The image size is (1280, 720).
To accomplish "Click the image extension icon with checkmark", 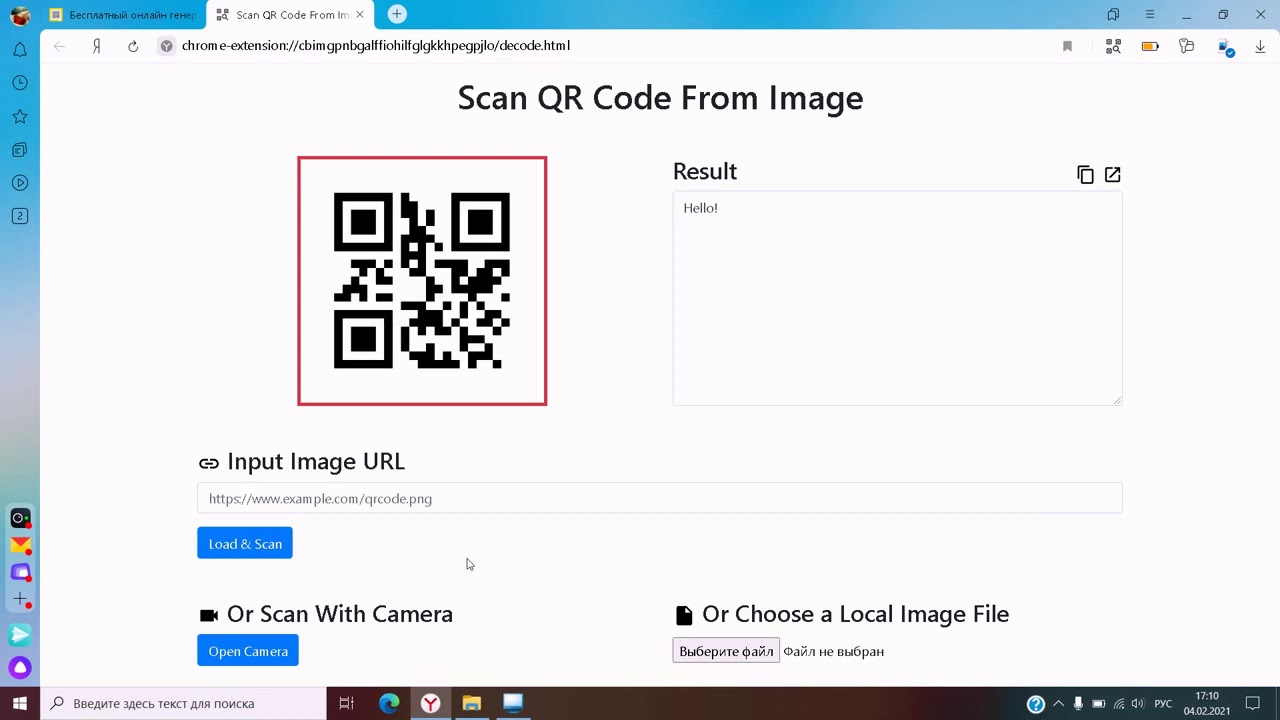I will click(x=1224, y=46).
